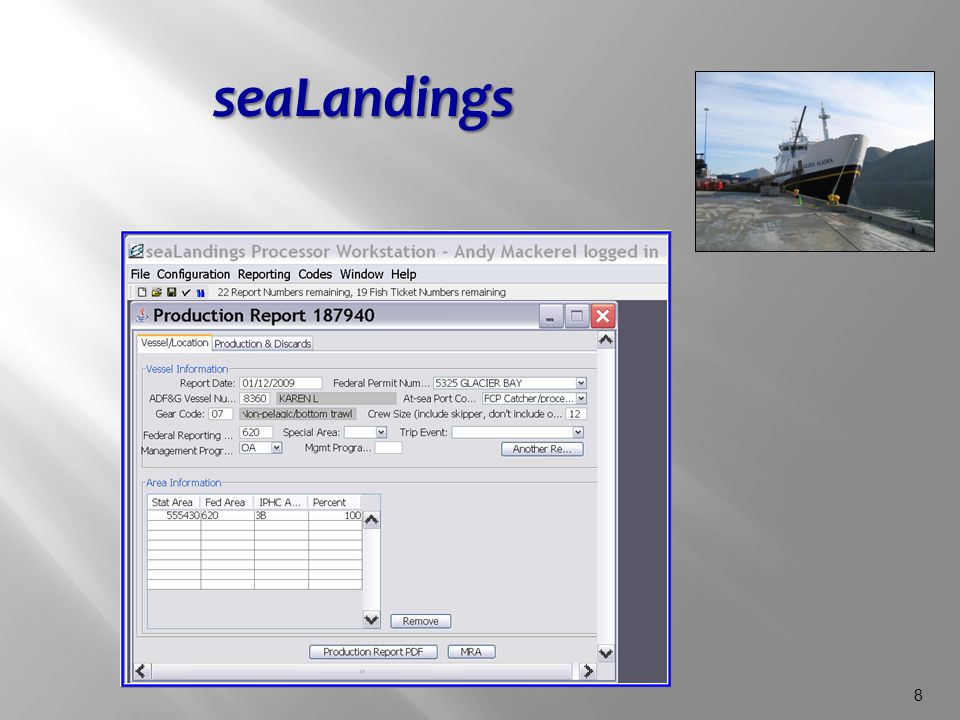
Task: Click the blue binoculars search toolbar icon
Action: click(x=200, y=293)
